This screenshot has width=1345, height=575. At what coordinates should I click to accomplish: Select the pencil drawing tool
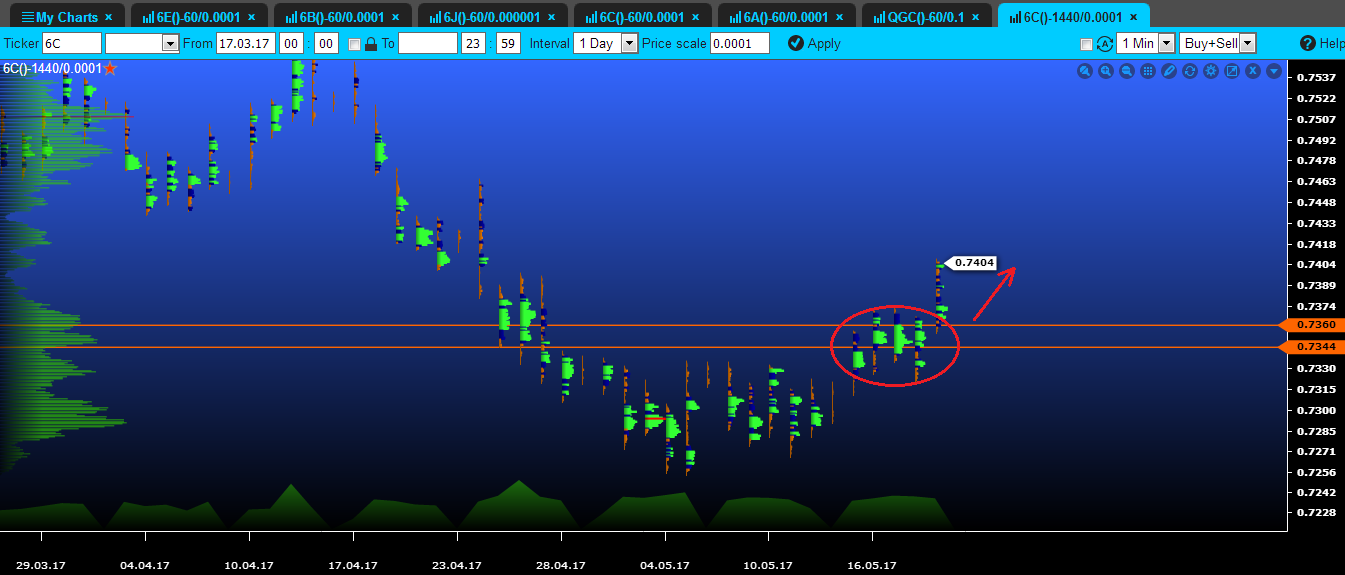[x=1169, y=71]
